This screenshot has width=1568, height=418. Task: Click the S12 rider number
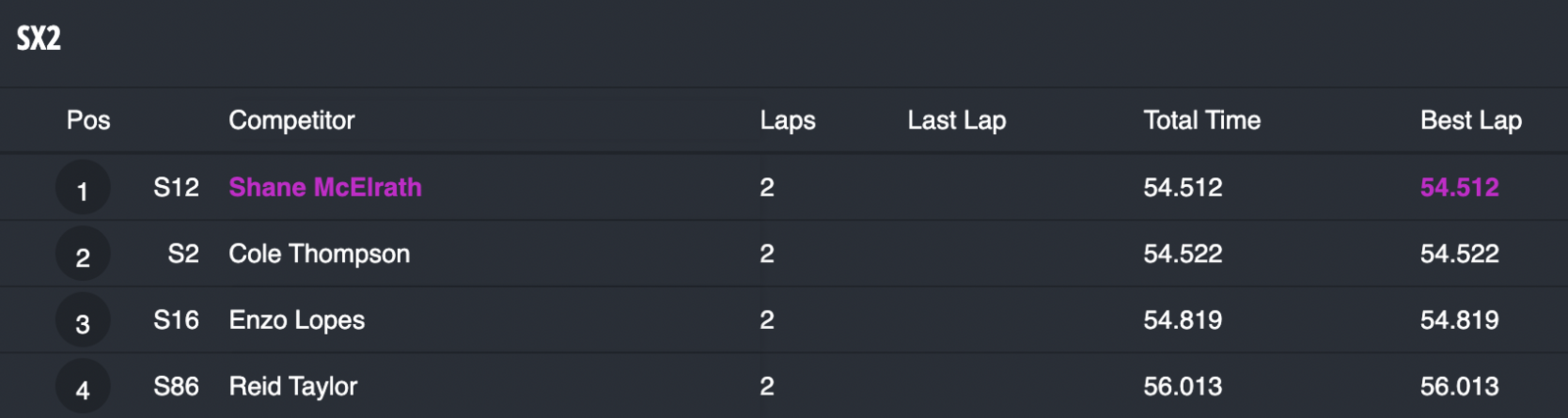[175, 187]
